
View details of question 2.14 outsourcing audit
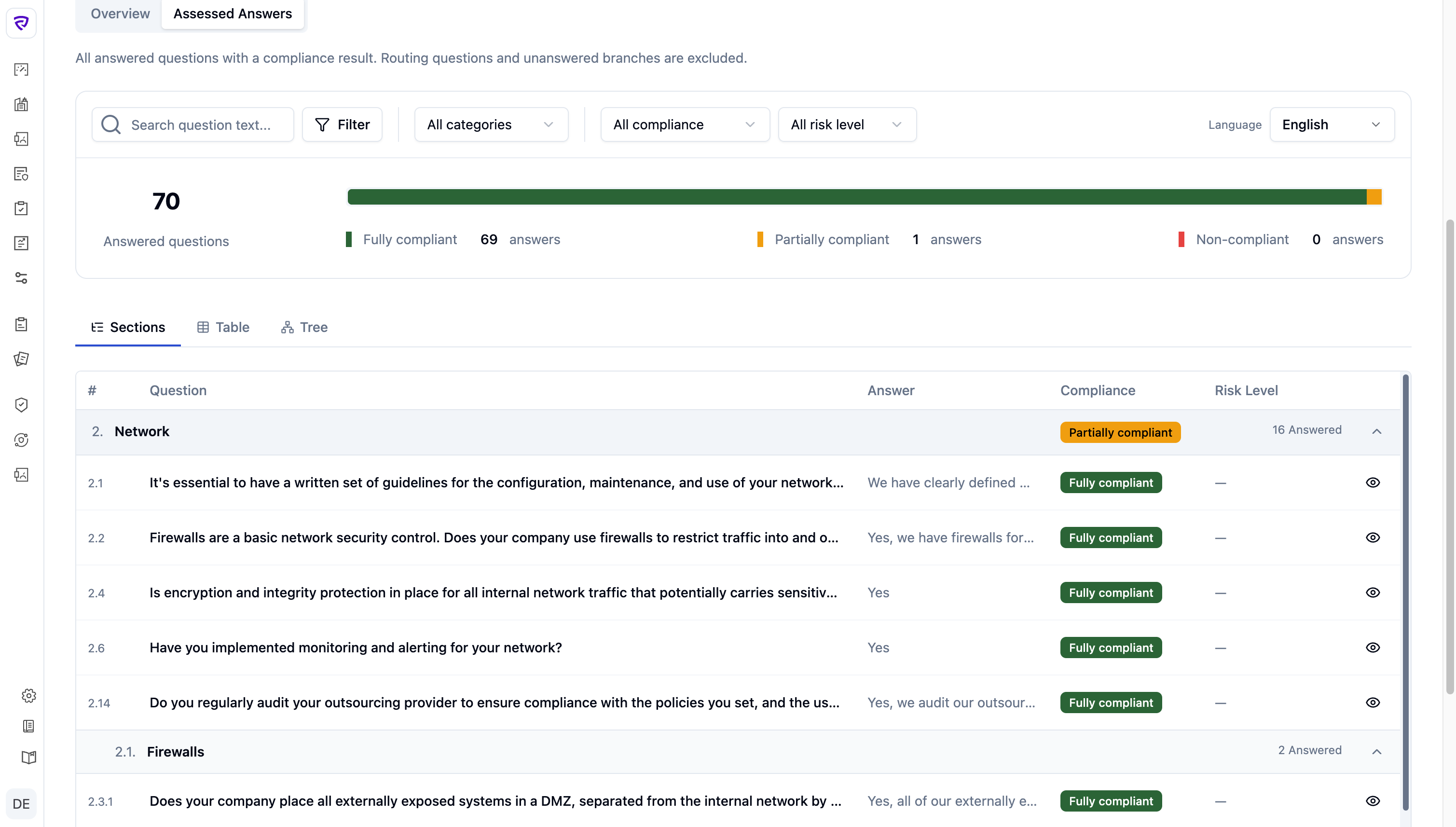(1373, 703)
